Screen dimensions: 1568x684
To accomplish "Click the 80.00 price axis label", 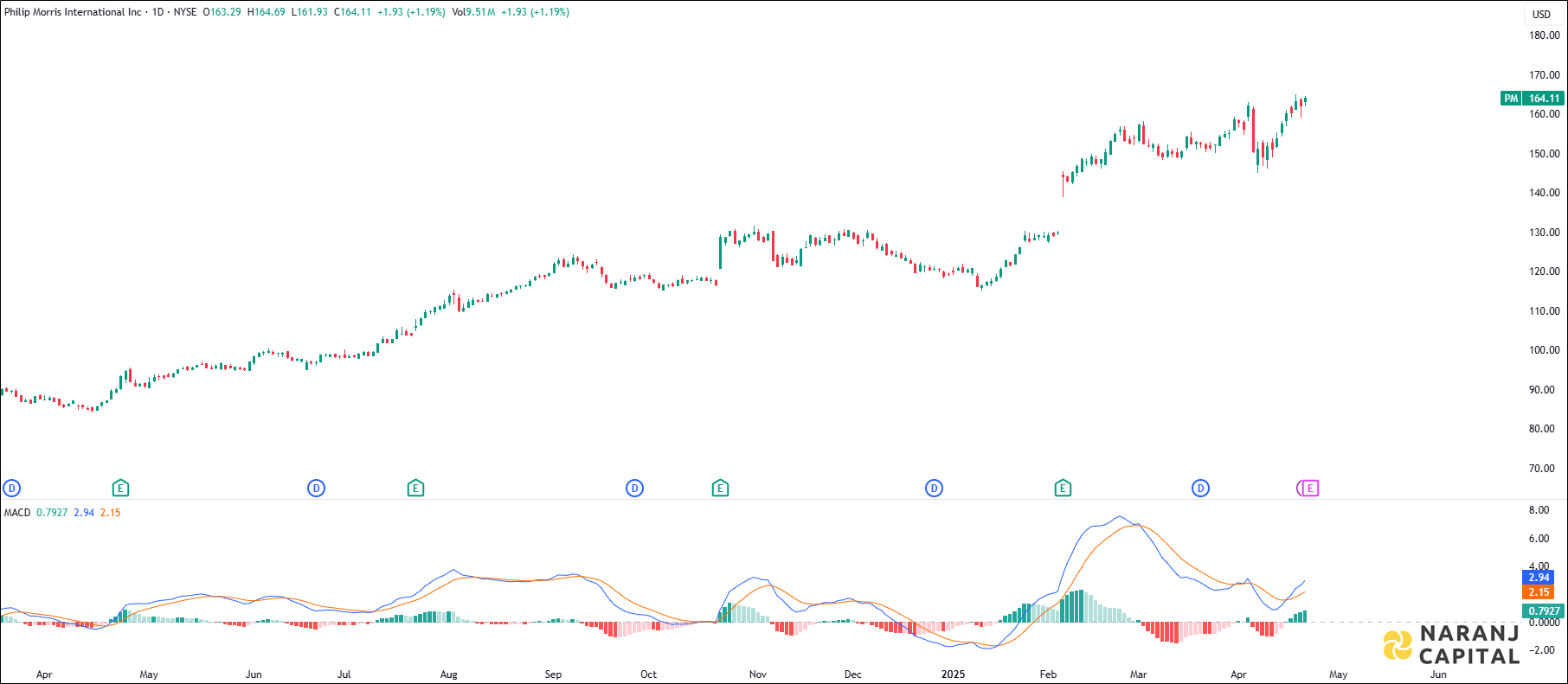I will [x=1542, y=429].
